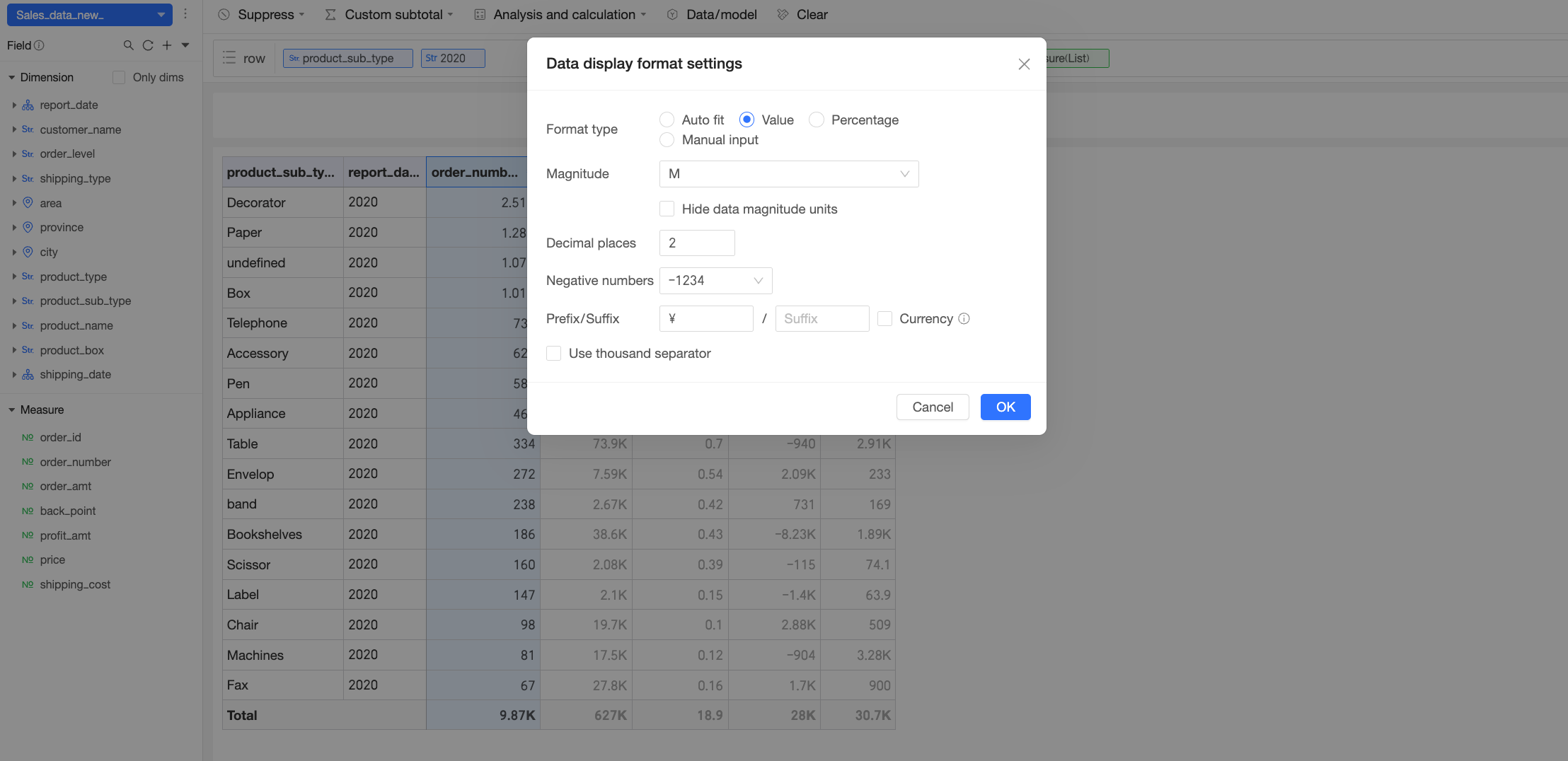Image resolution: width=1568 pixels, height=761 pixels.
Task: Click the product_sub_type row pill
Action: pos(348,58)
